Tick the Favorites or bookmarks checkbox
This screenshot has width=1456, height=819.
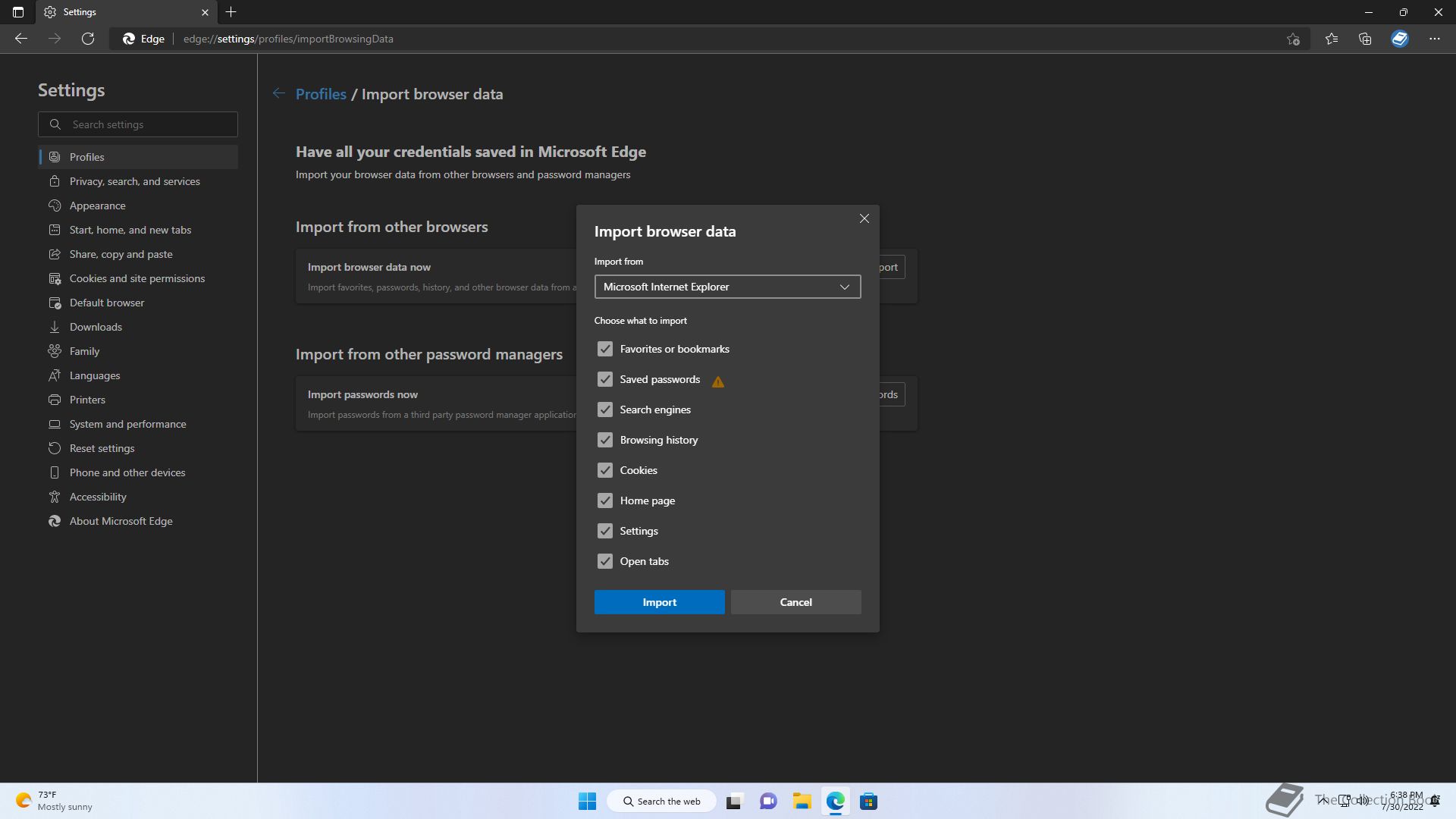(604, 349)
